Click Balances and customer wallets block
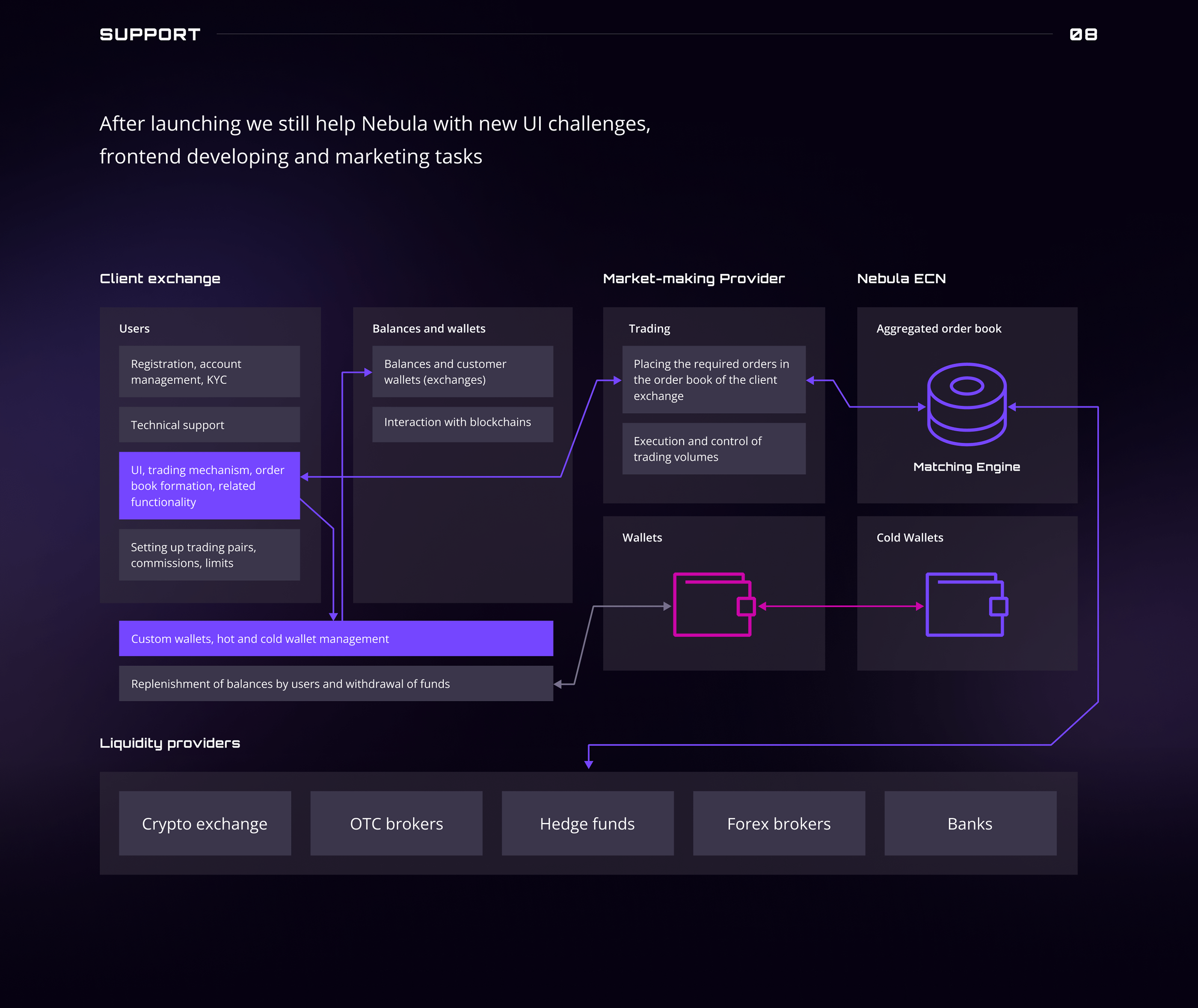 coord(463,372)
